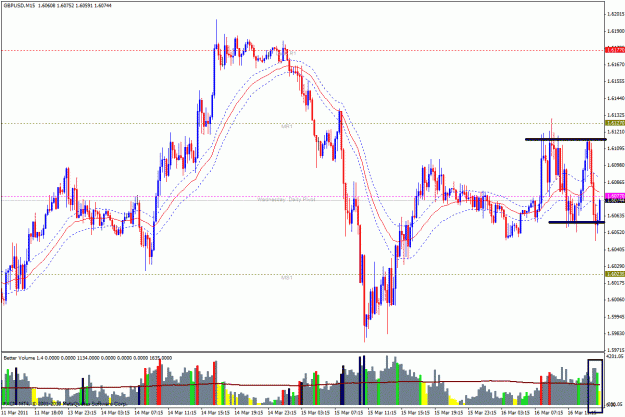
Task: Click the 14 Mar 11:15 time label
Action: point(183,413)
